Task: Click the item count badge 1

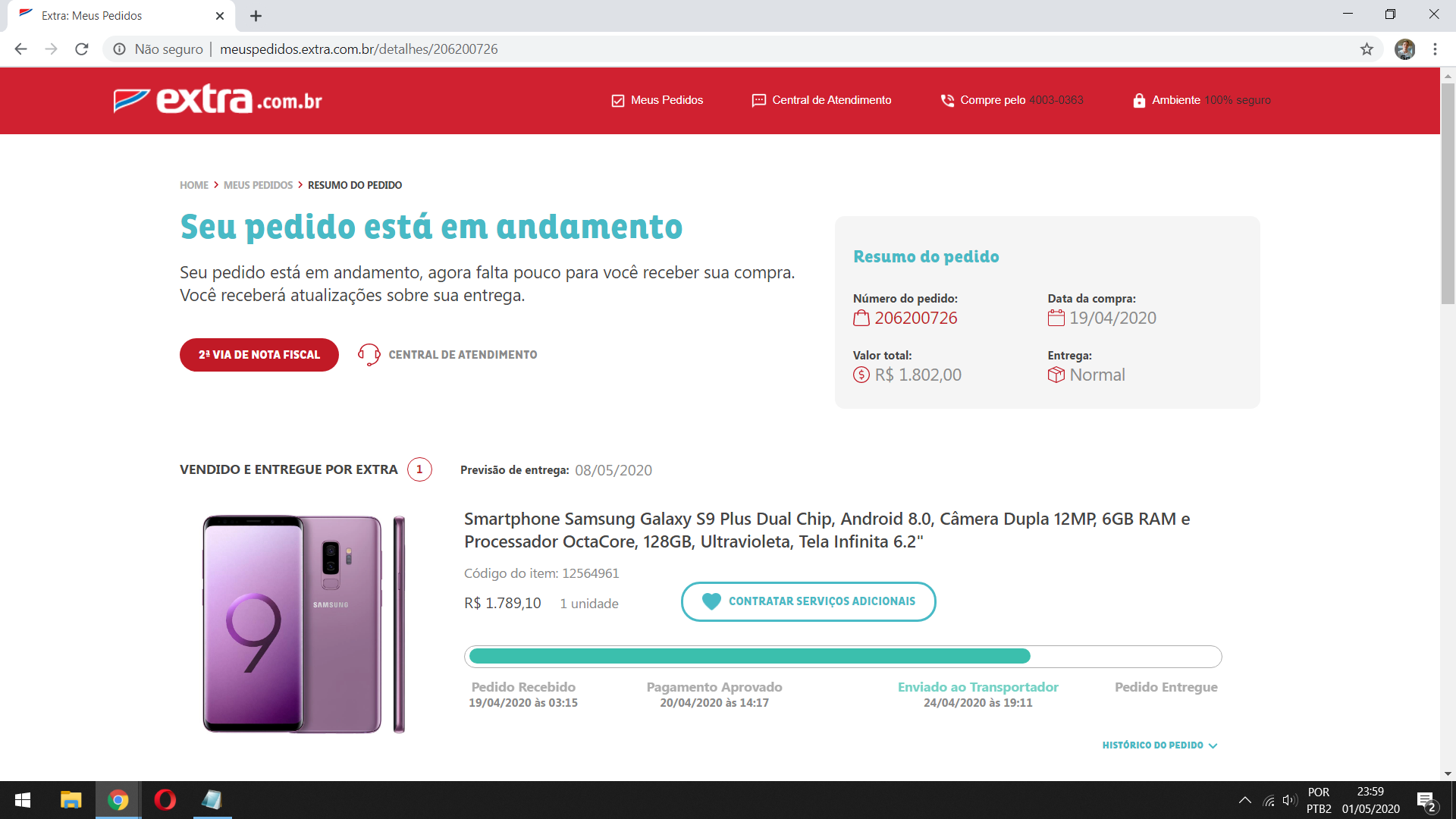Action: [419, 469]
